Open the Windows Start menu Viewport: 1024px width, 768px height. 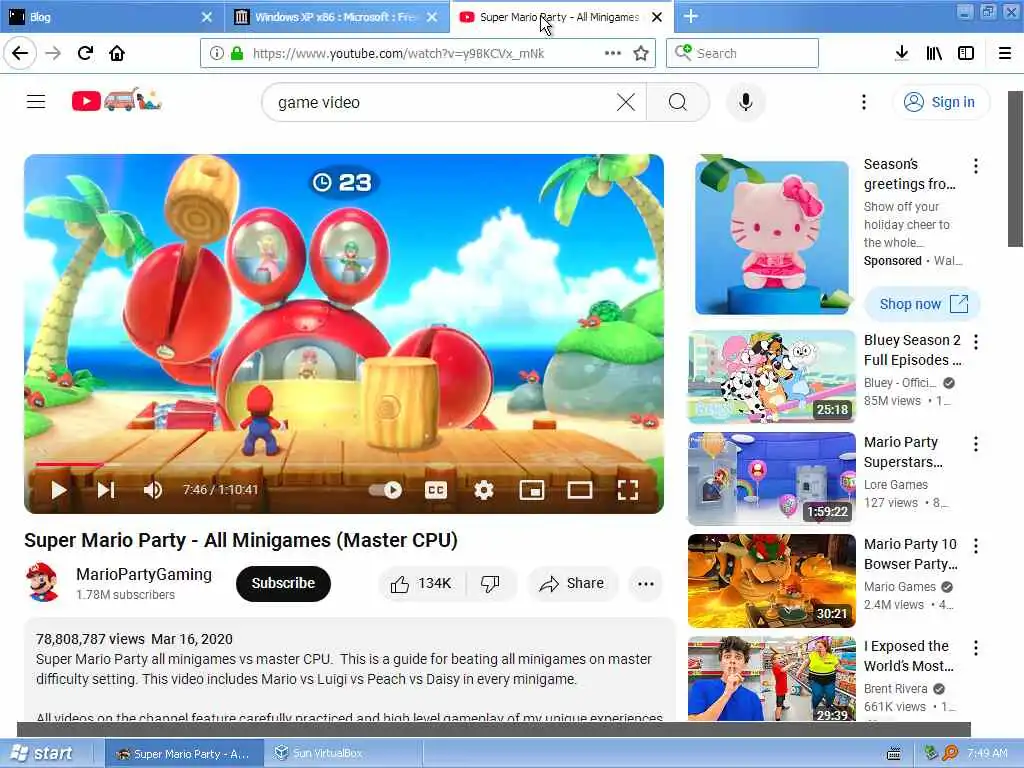pyautogui.click(x=43, y=754)
